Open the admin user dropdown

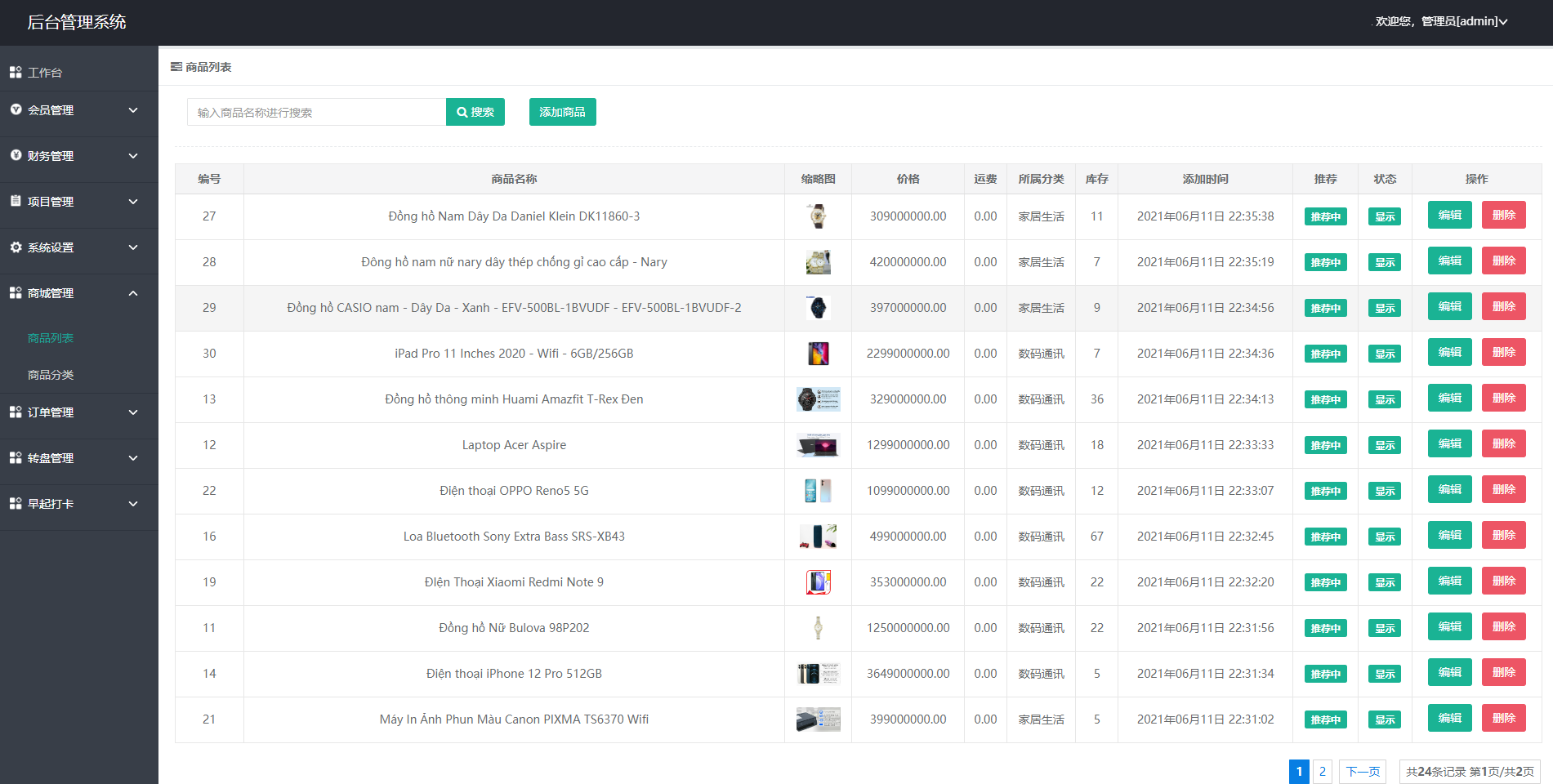click(x=1441, y=21)
